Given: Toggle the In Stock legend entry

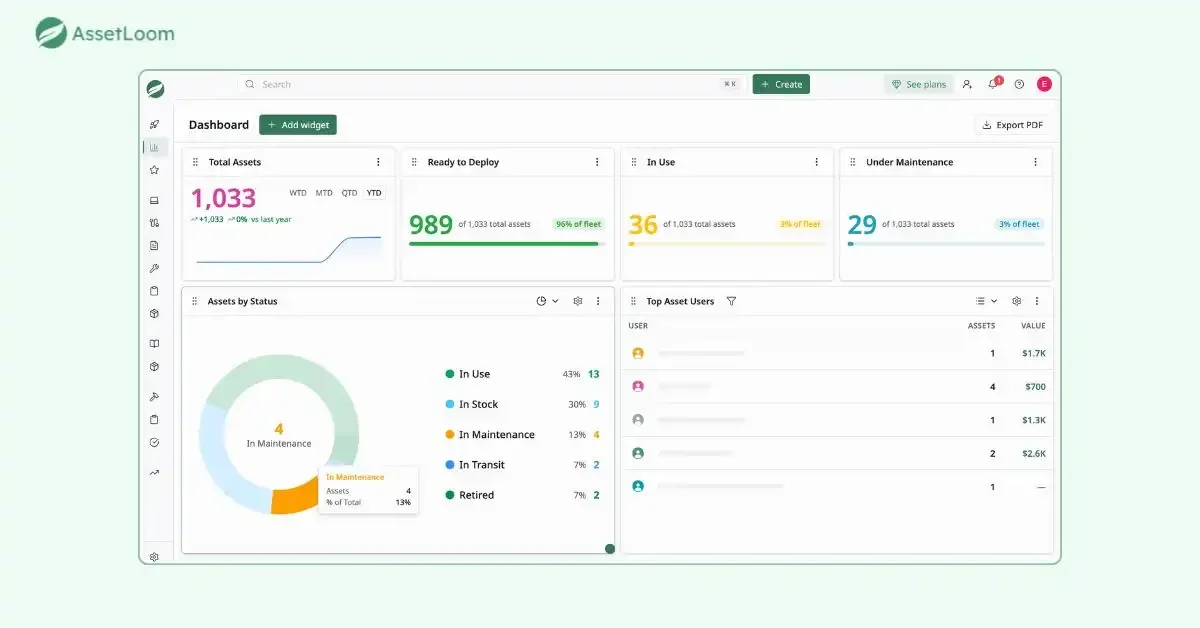Looking at the screenshot, I should pos(522,404).
